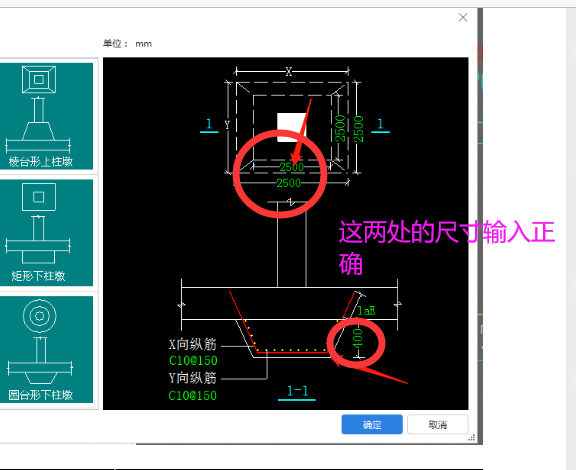
Task: Click the X向纵筋 label
Action: (x=192, y=344)
